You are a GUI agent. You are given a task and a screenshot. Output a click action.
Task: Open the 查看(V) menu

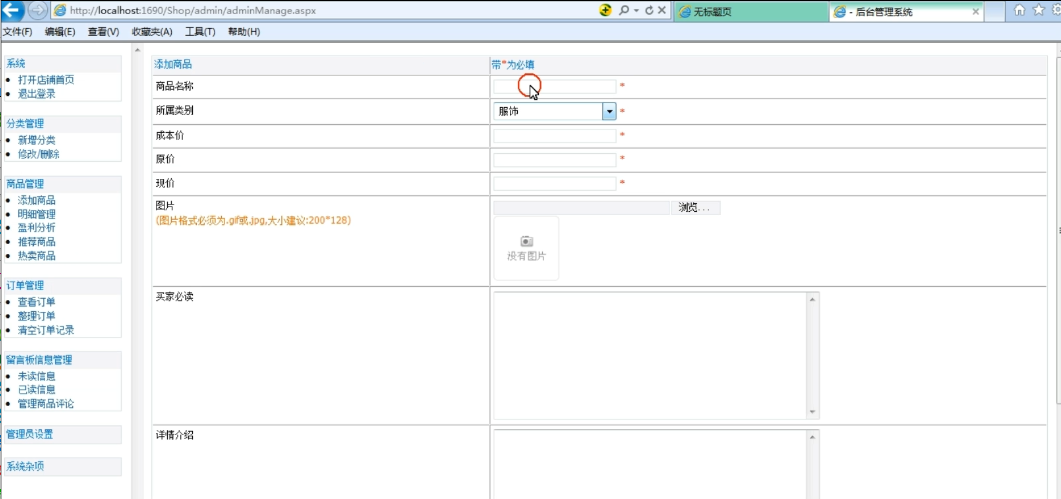click(104, 32)
